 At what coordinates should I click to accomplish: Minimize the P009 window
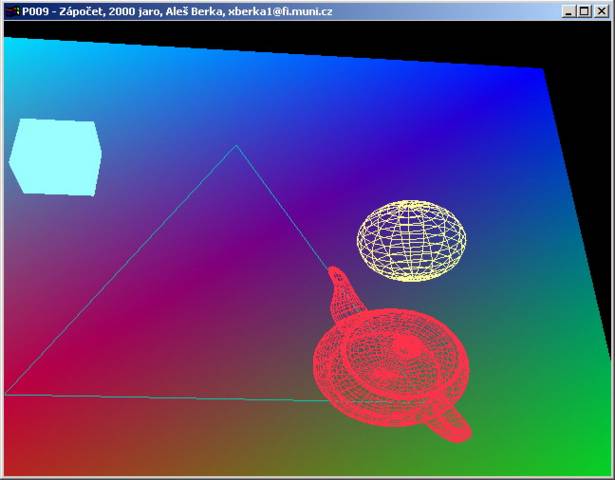[568, 11]
